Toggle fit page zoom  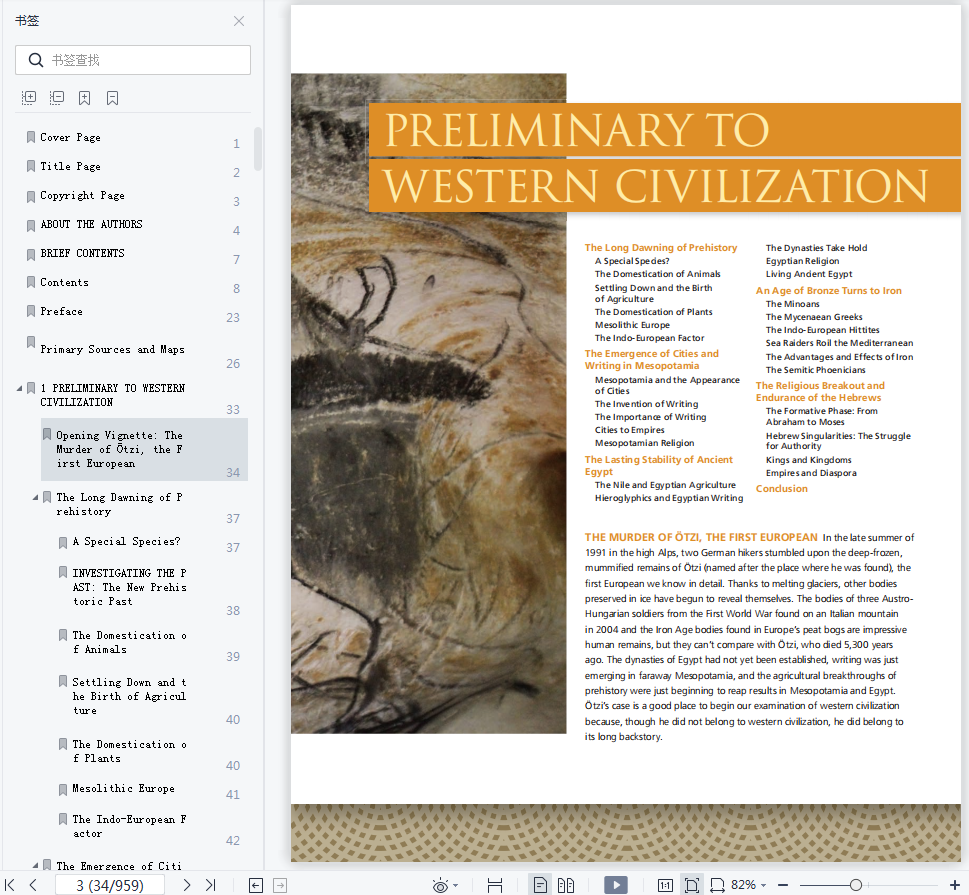tap(692, 885)
